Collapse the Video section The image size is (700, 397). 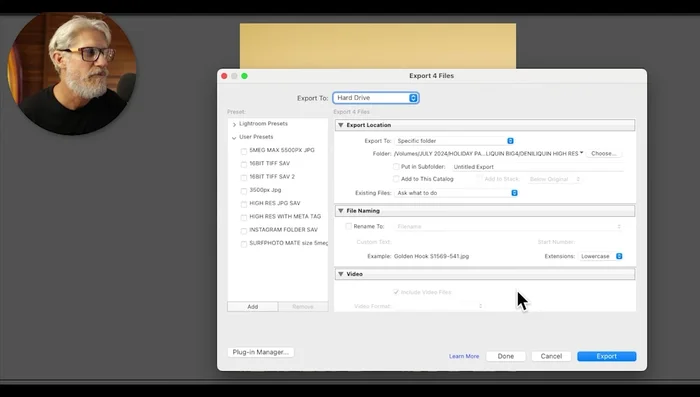click(x=341, y=274)
